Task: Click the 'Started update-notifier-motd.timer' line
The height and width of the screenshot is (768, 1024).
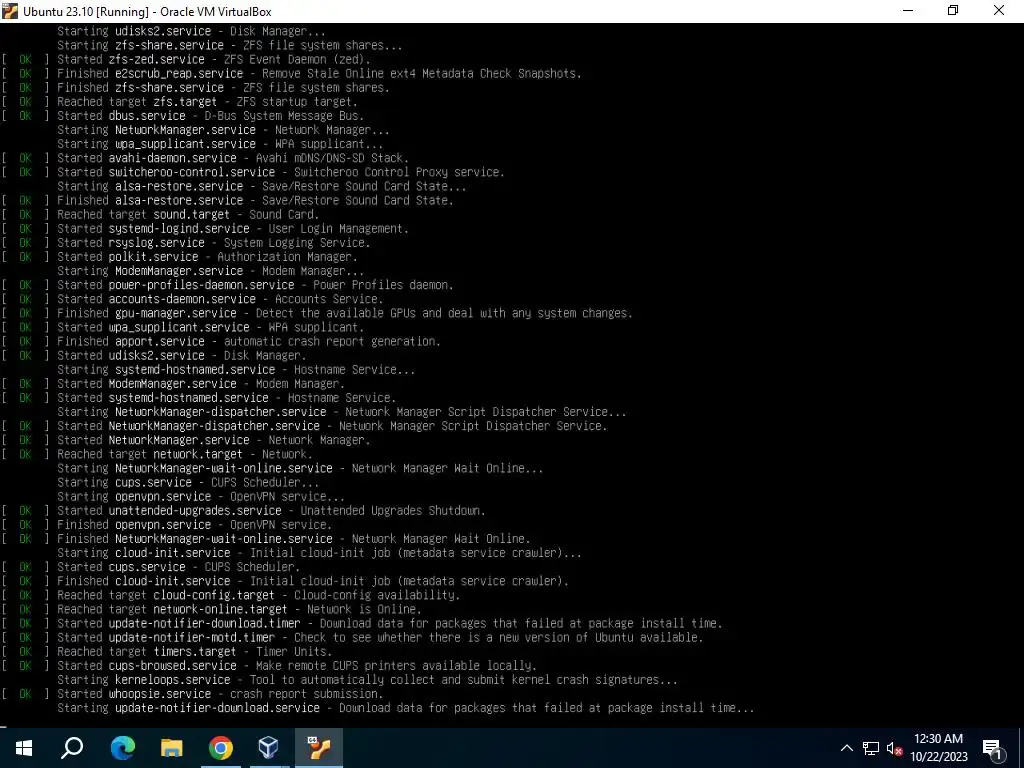Action: point(353,637)
